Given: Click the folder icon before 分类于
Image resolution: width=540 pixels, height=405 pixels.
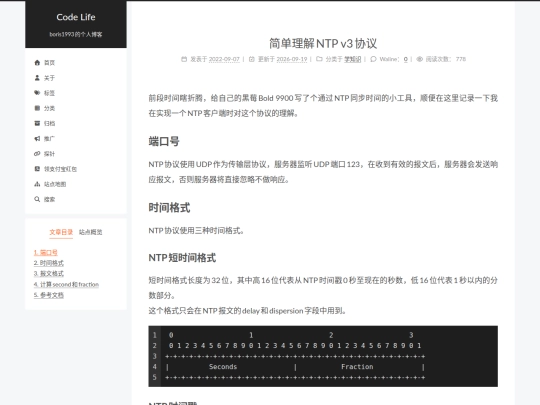Looking at the screenshot, I should [x=319, y=59].
